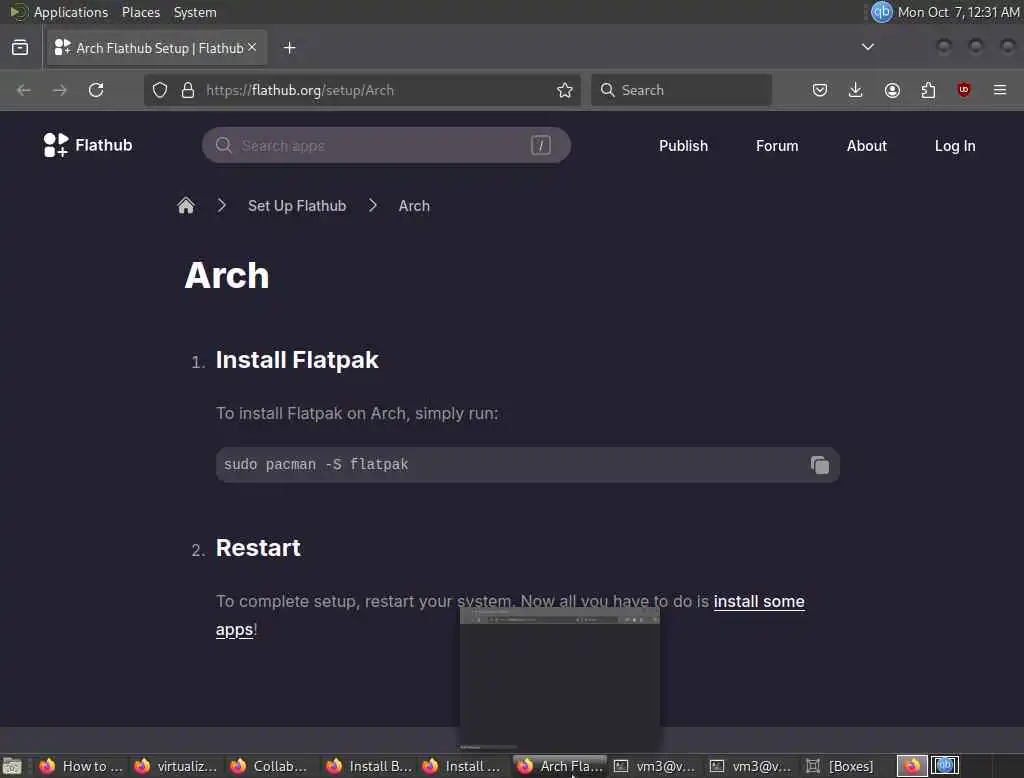Click the window preview thumbnail popup
The image size is (1024, 778).
[x=560, y=678]
